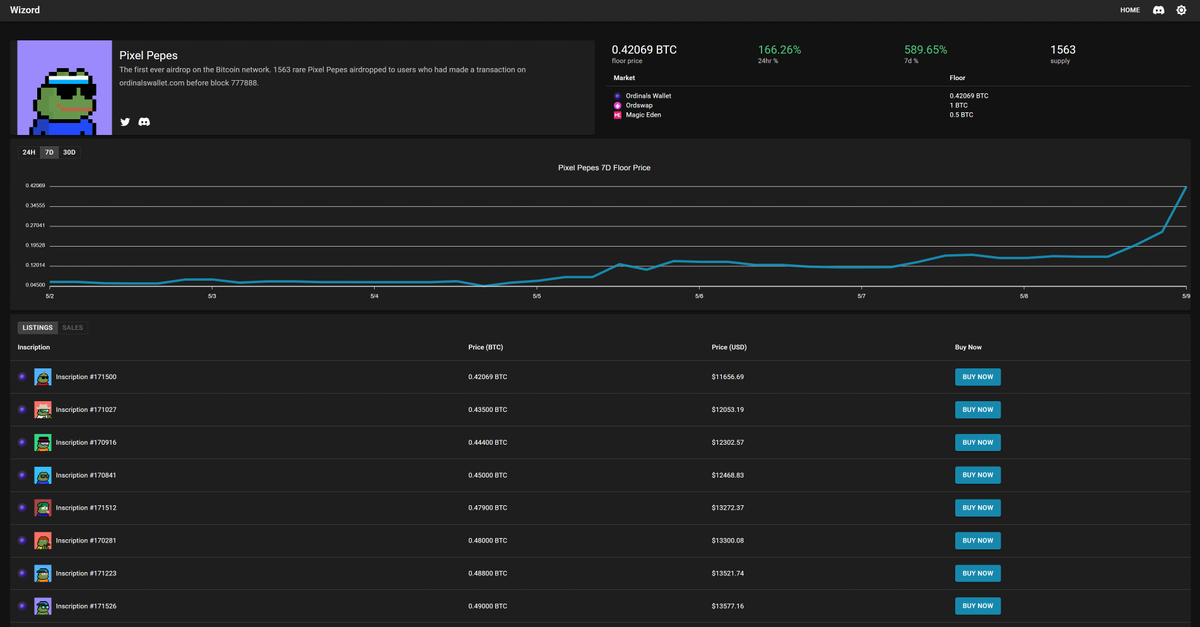Click the Magic Eden market icon
Screen dimensions: 1200x627
click(617, 115)
